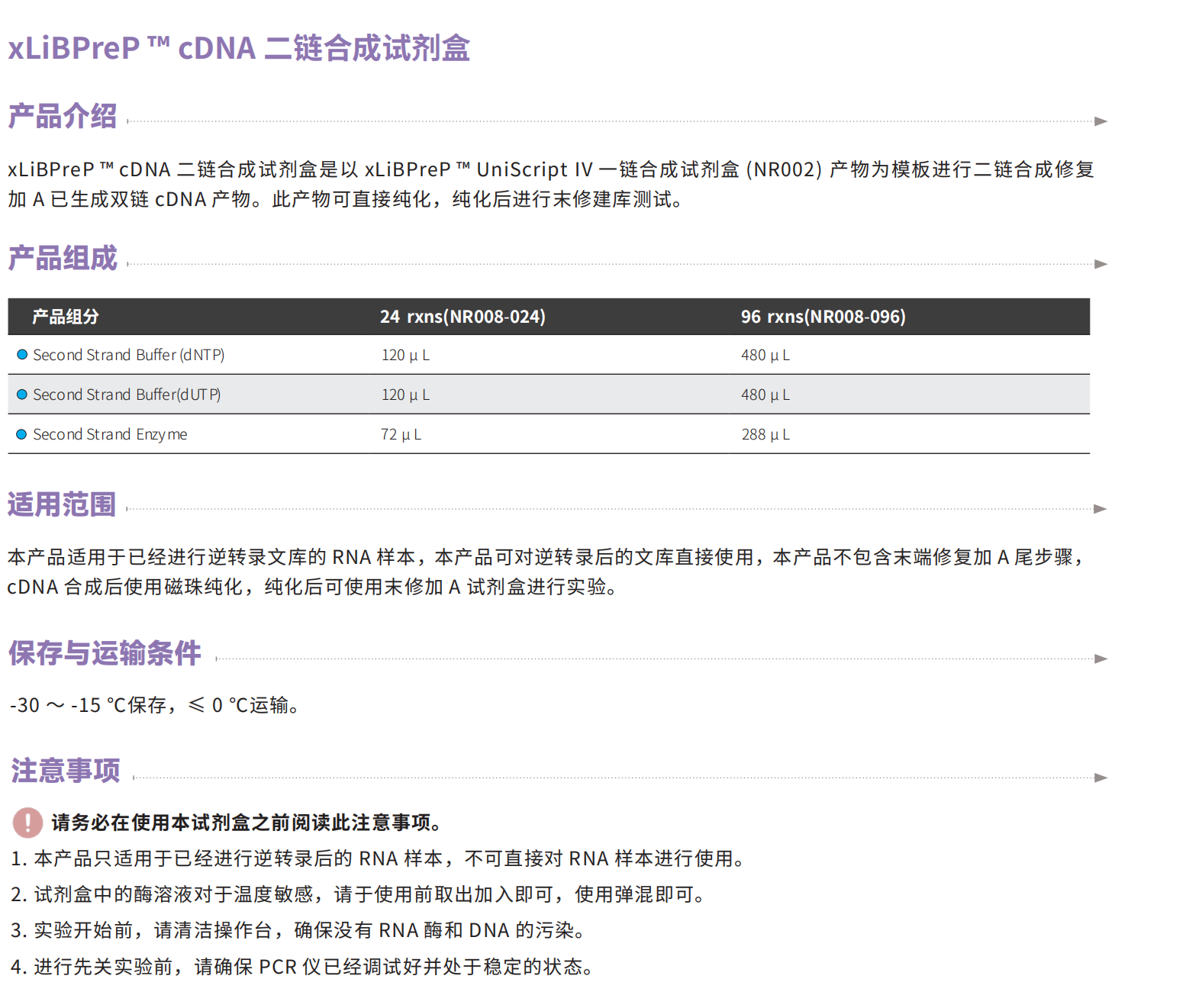The image size is (1199, 1008).
Task: Click the 120 μL value in the dNTP row
Action: click(405, 355)
